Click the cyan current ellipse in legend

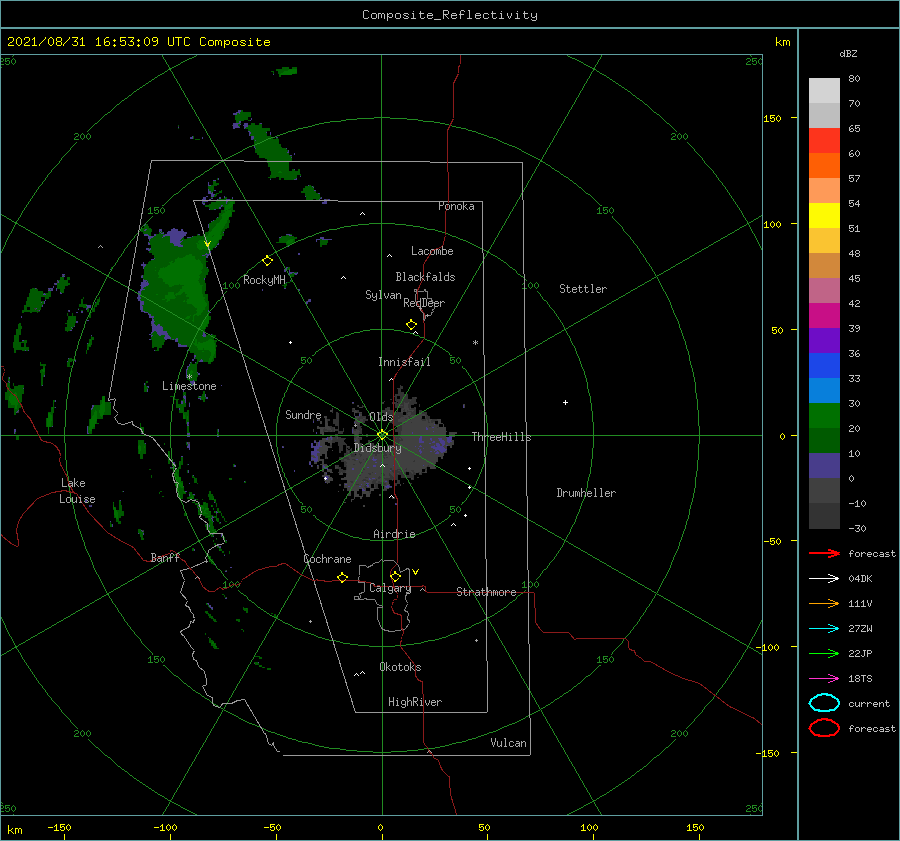(x=824, y=703)
